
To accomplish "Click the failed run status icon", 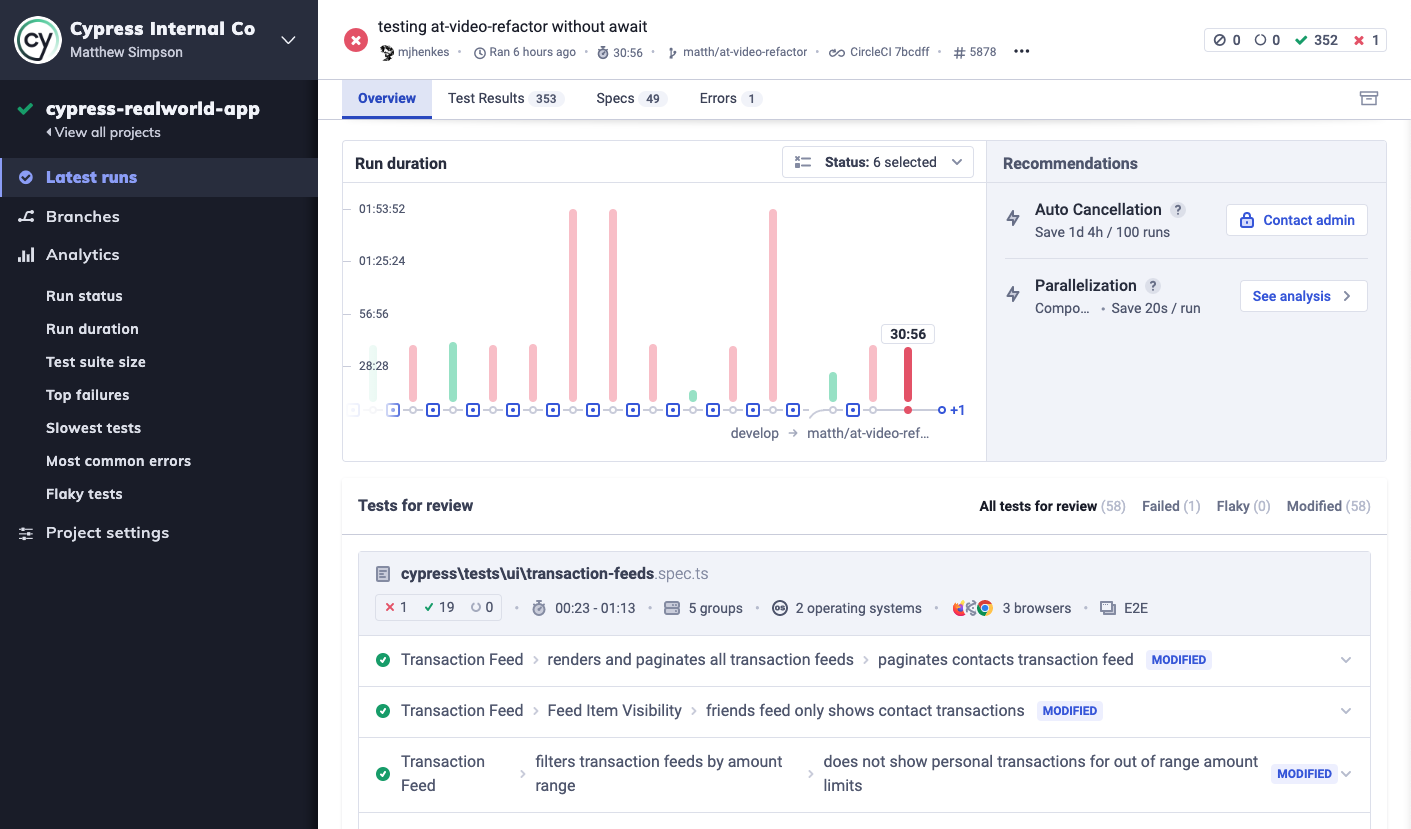I will pos(355,40).
